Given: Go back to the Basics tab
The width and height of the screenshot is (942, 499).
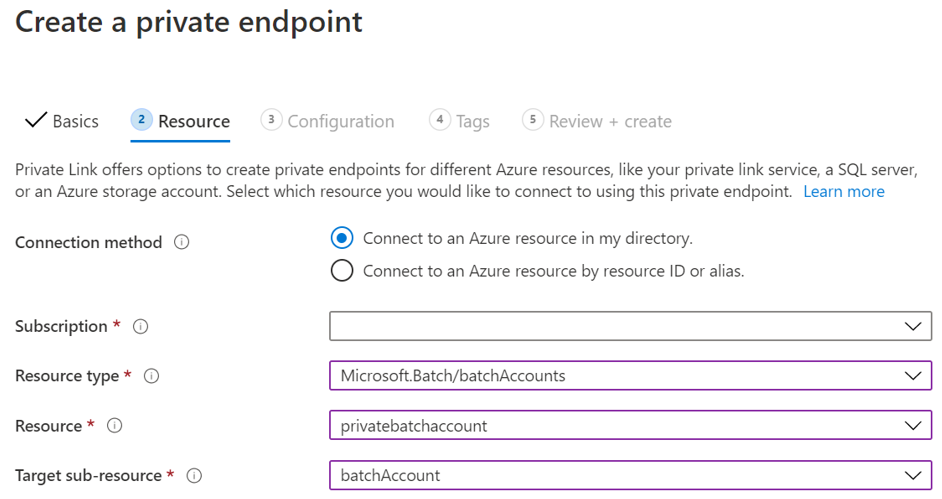Looking at the screenshot, I should (75, 122).
